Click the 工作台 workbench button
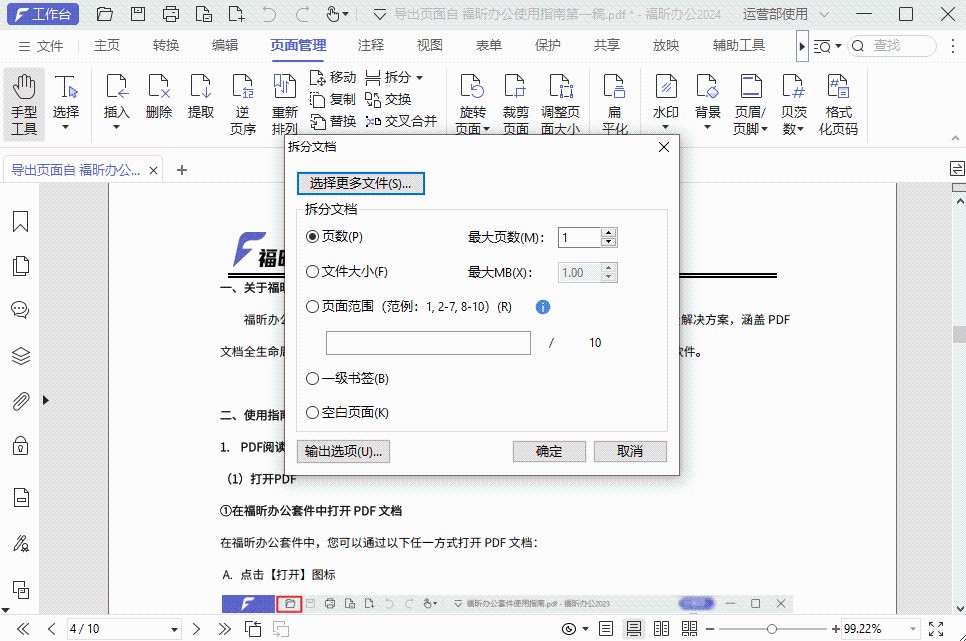 [43, 14]
